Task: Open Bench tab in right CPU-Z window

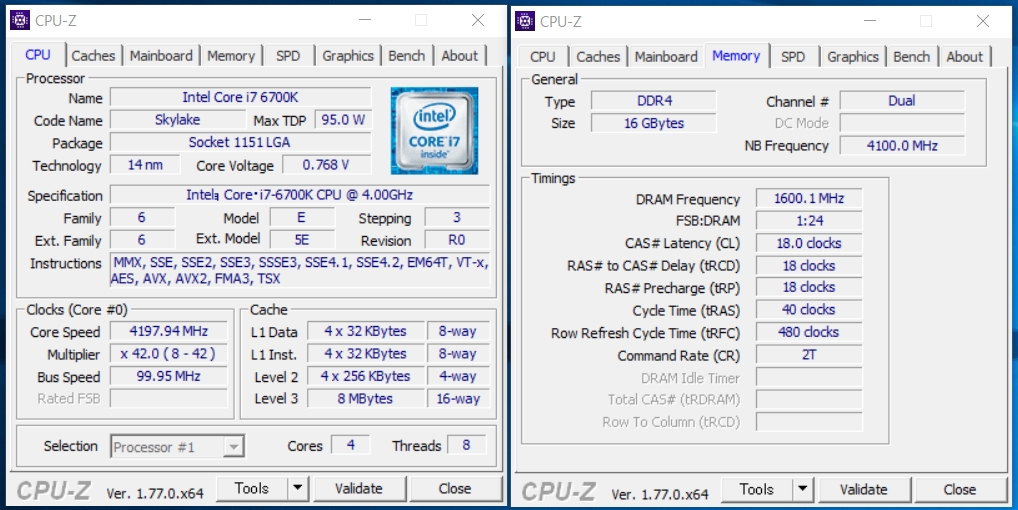Action: coord(912,56)
